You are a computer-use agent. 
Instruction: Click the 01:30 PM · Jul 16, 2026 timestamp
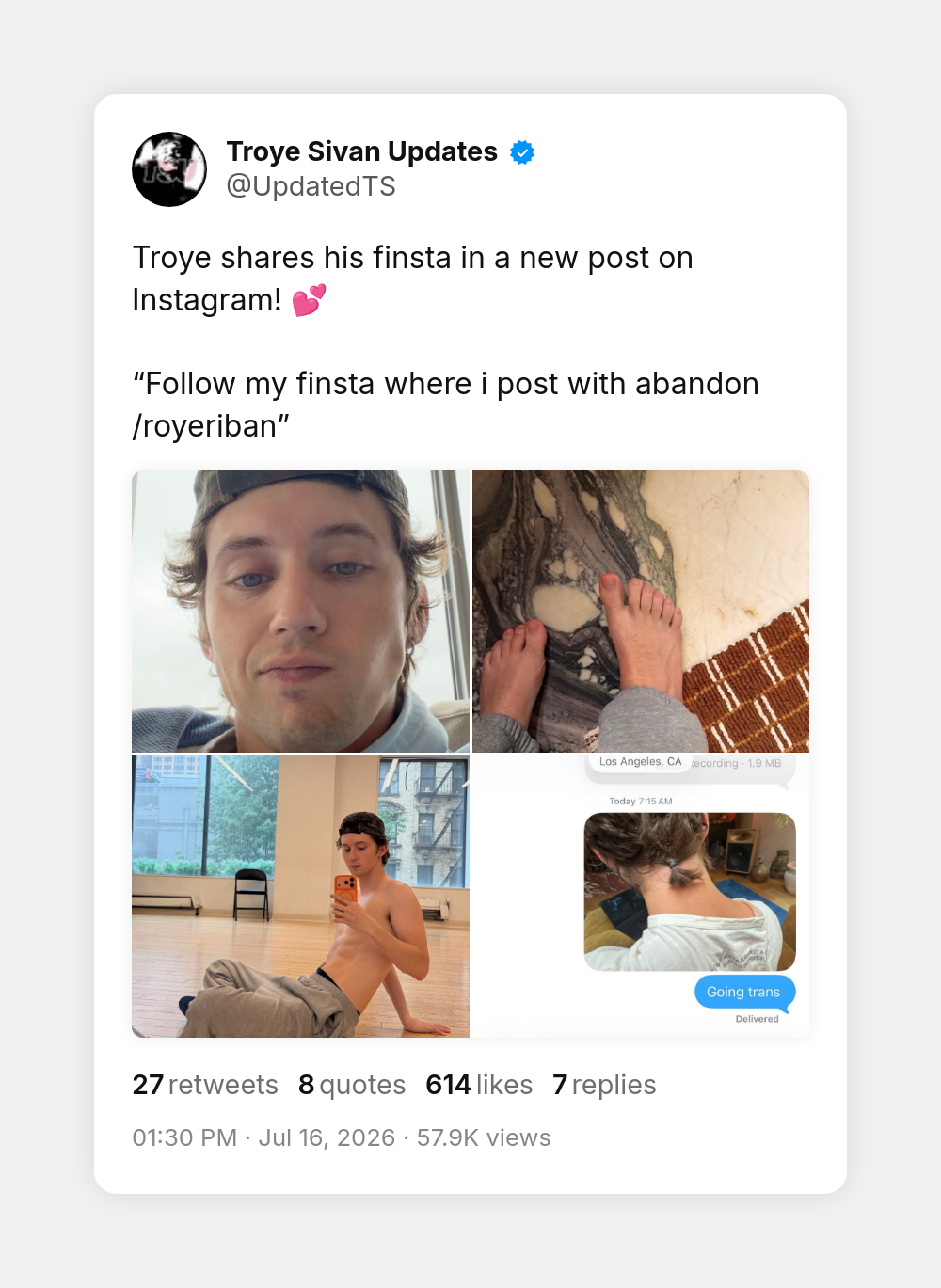pos(263,1137)
